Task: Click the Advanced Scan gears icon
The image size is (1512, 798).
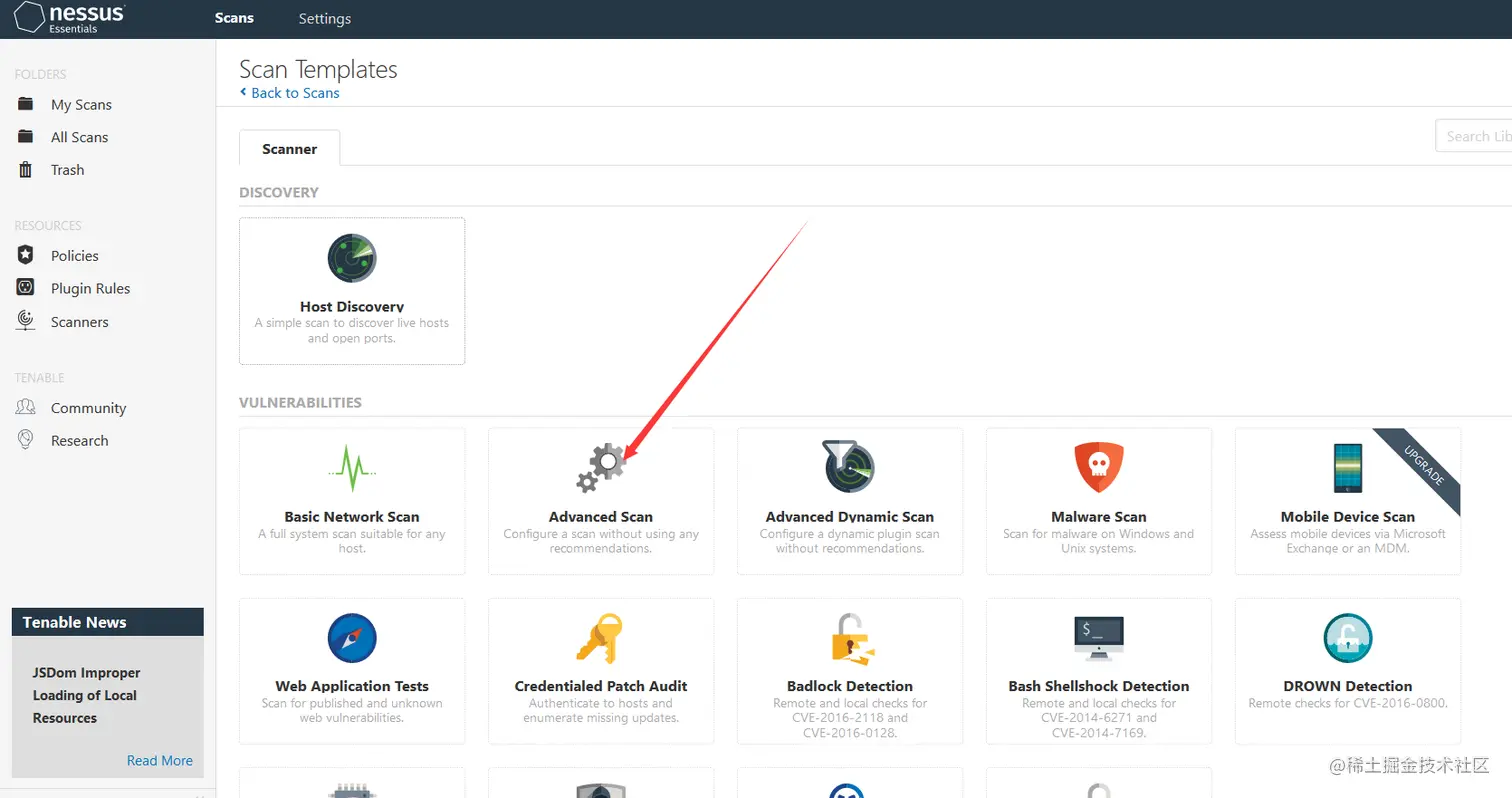Action: (x=601, y=468)
